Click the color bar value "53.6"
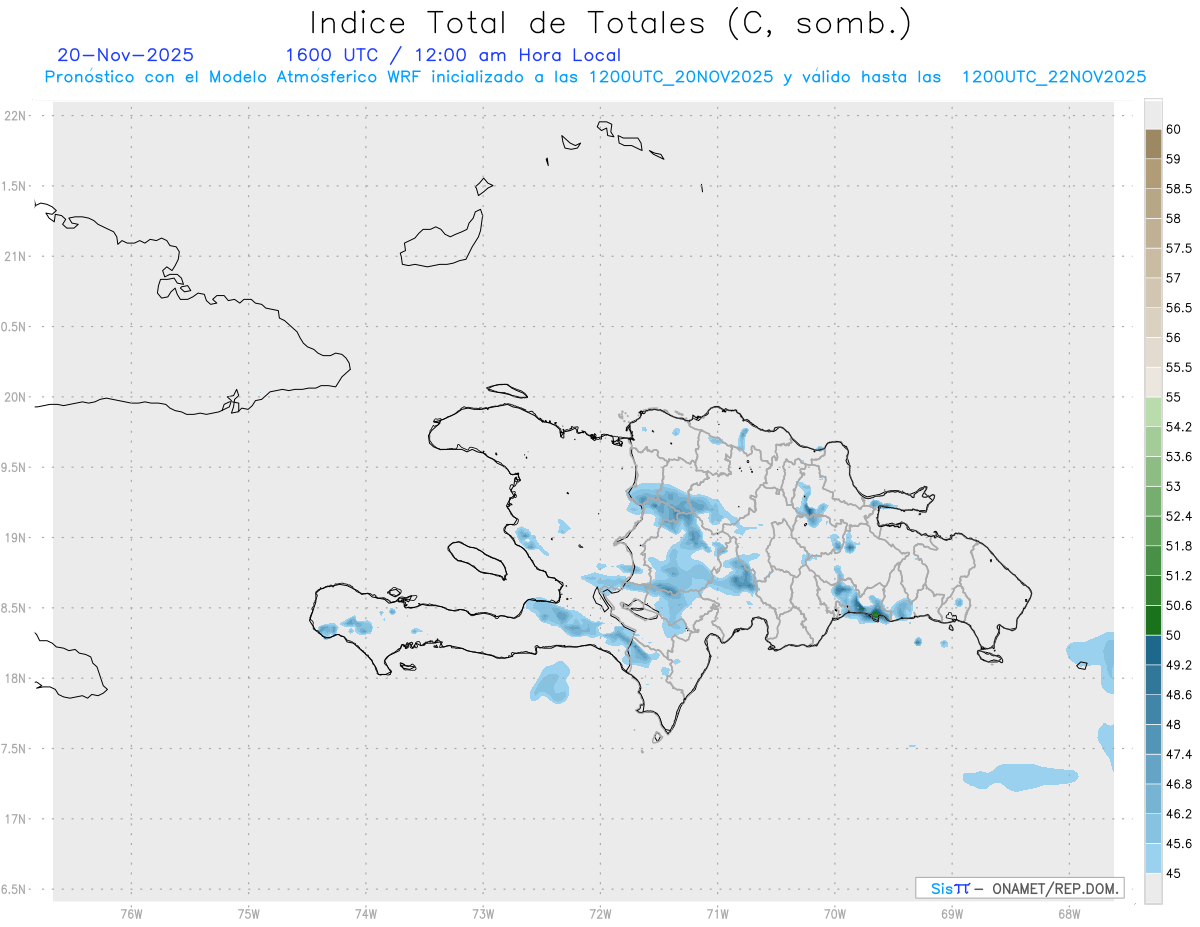The image size is (1200, 927). click(x=1179, y=456)
